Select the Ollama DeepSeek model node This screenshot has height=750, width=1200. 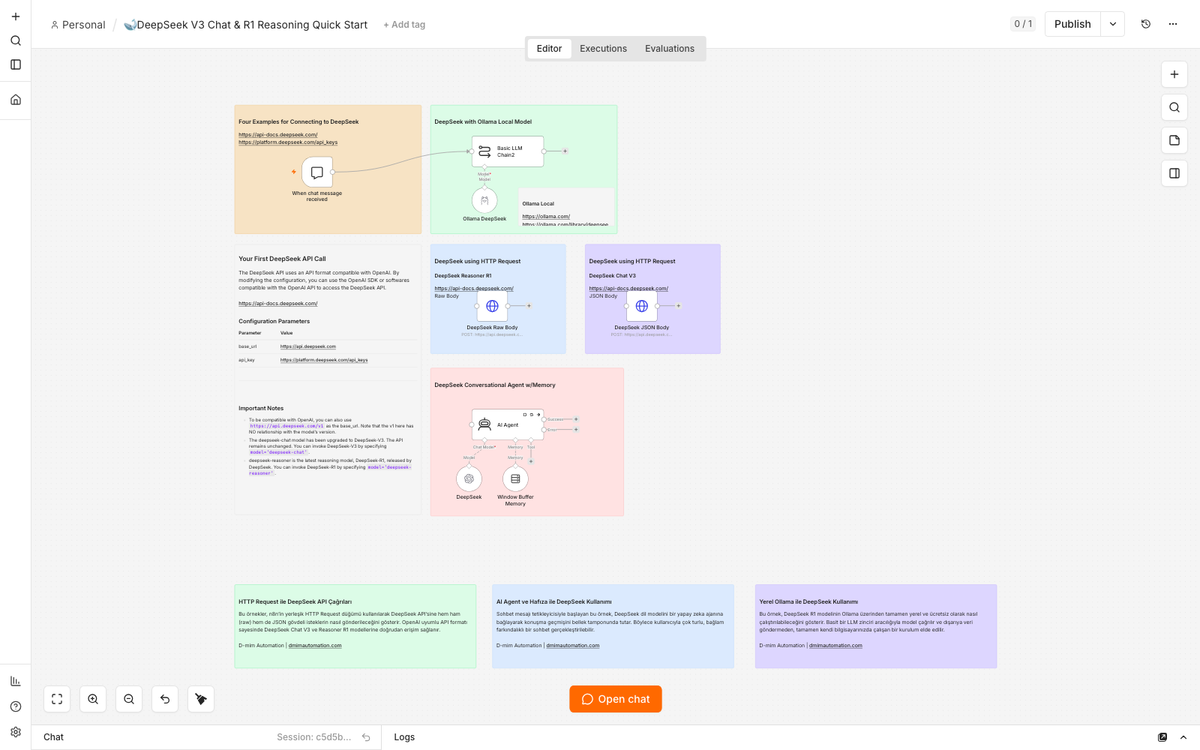[484, 201]
